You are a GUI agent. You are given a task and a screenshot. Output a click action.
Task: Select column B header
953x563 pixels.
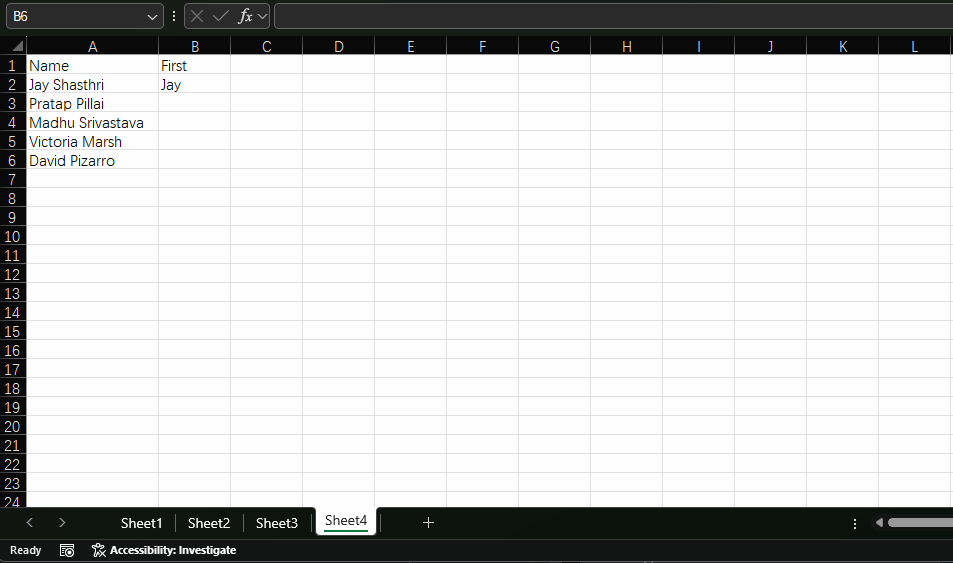[194, 47]
